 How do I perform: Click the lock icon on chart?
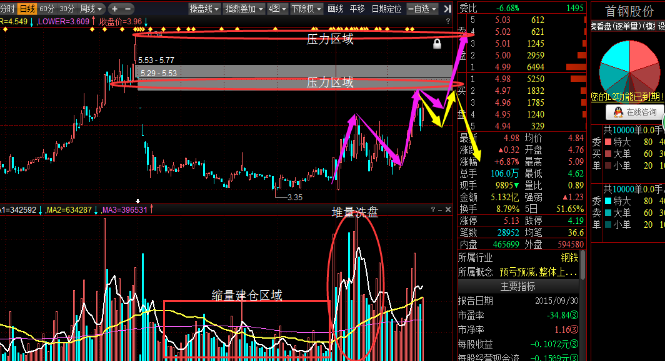(x=437, y=44)
